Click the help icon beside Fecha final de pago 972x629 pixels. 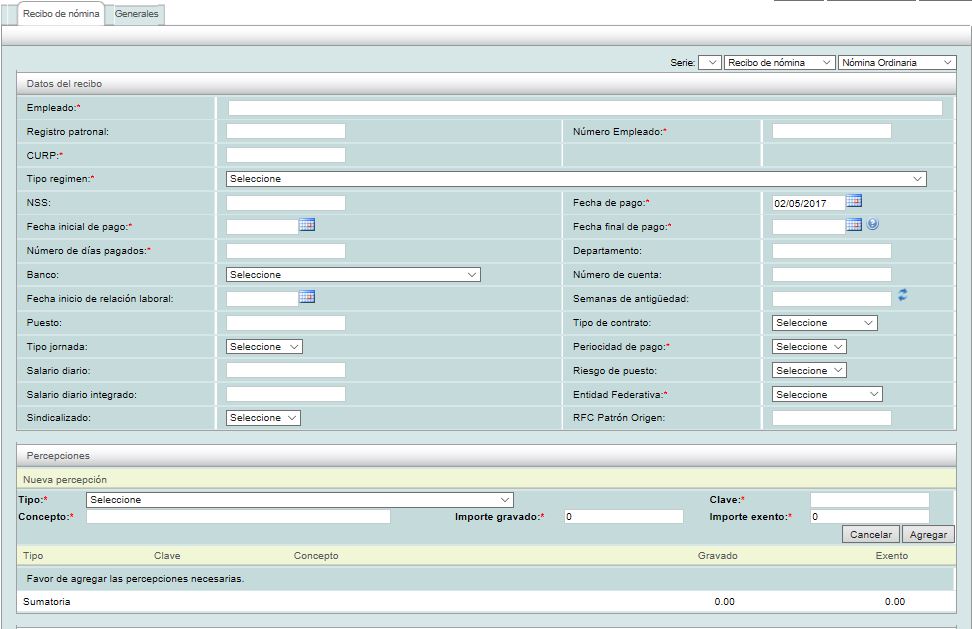point(873,226)
